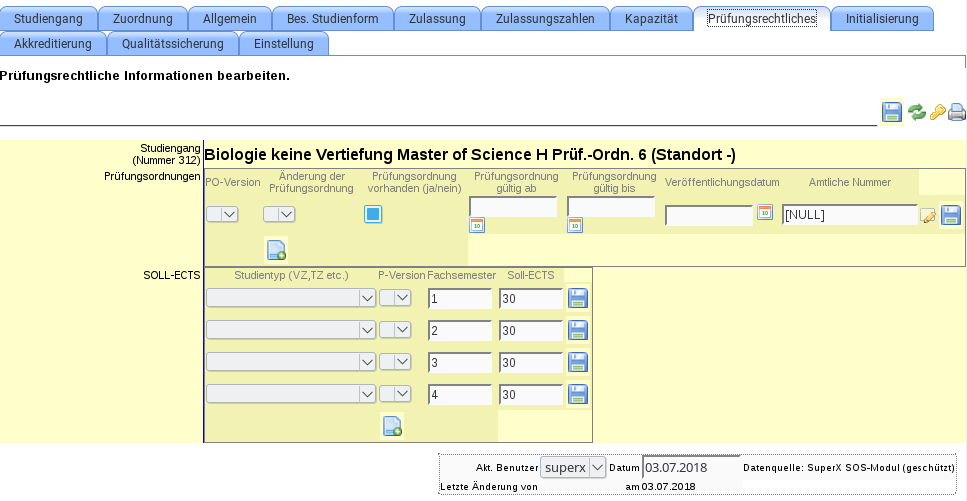The image size is (967, 501).
Task: Expand Studientyp dropdown for Fachsemester 1 row
Action: (x=290, y=298)
